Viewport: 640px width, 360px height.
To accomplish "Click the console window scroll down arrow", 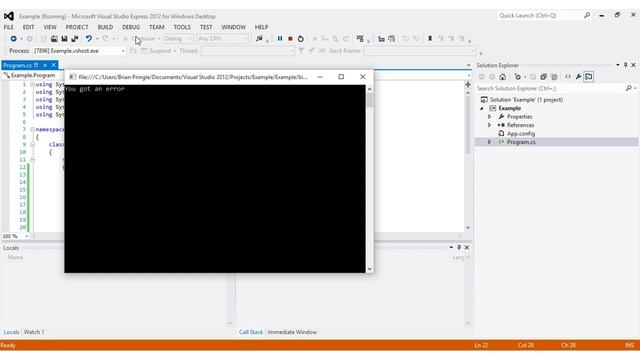I will (x=369, y=269).
